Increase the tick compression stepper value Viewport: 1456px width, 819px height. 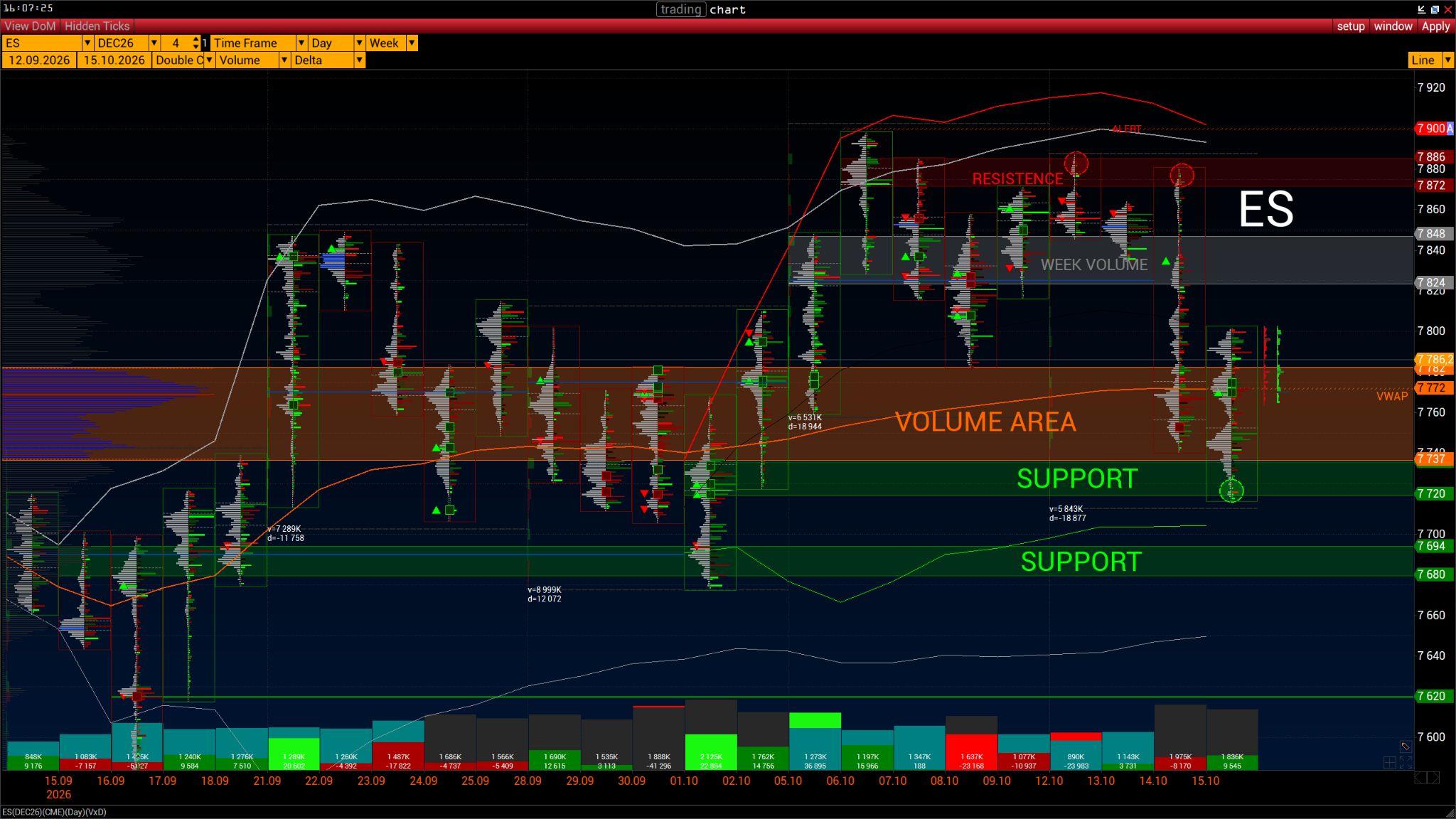point(196,40)
